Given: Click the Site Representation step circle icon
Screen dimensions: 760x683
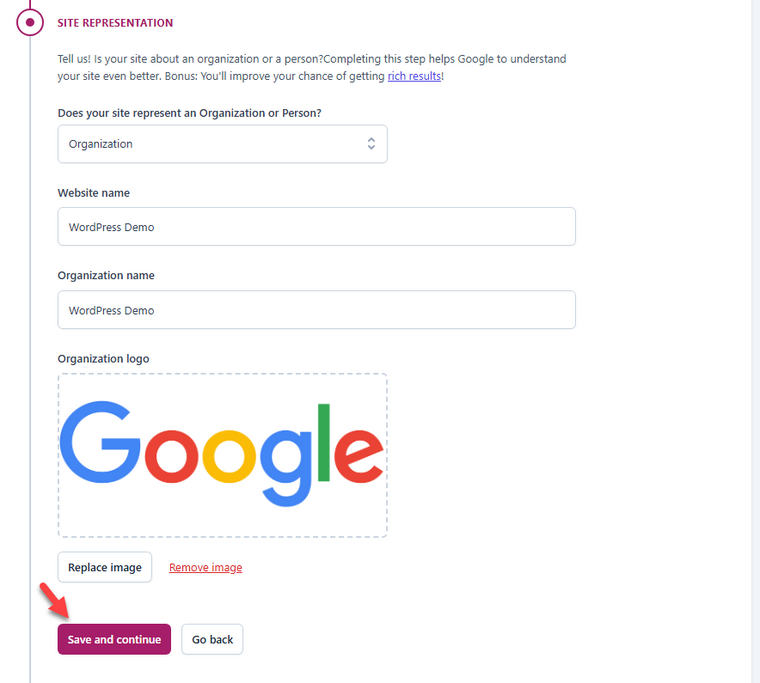Looking at the screenshot, I should click(x=30, y=22).
